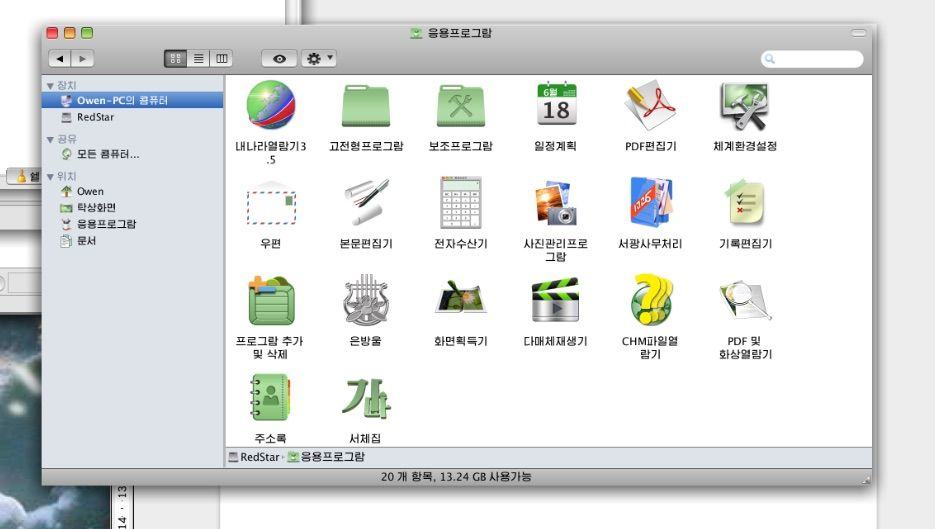Click RedStar in the bottom path bar
Image resolution: width=935 pixels, height=529 pixels.
pos(256,457)
